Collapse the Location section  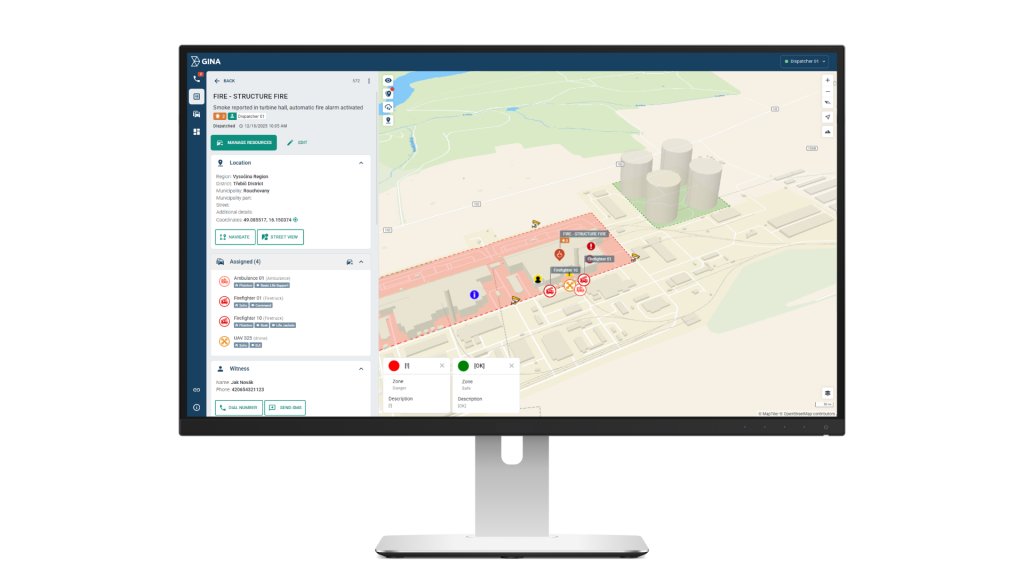(x=360, y=162)
